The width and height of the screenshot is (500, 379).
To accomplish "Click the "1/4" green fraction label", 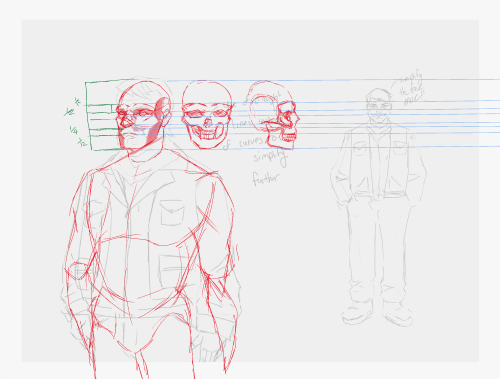I will (x=74, y=130).
